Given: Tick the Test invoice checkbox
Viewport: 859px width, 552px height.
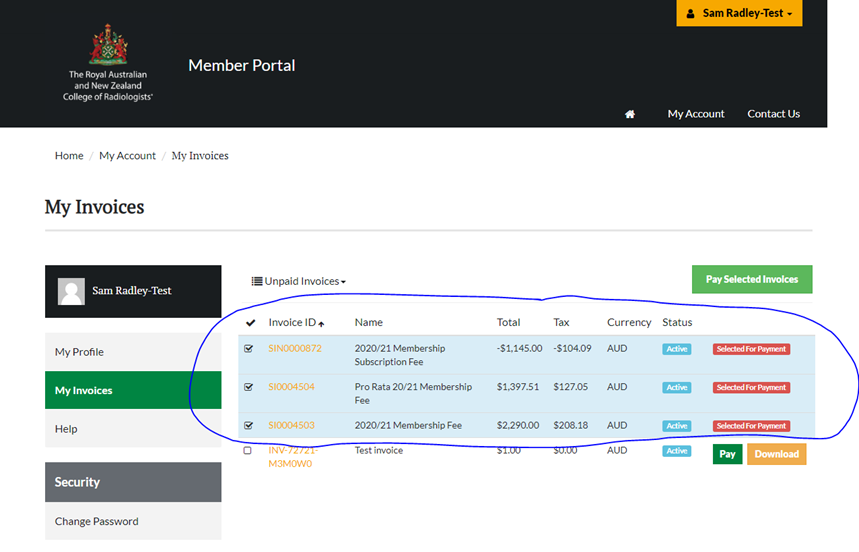Looking at the screenshot, I should pos(248,451).
